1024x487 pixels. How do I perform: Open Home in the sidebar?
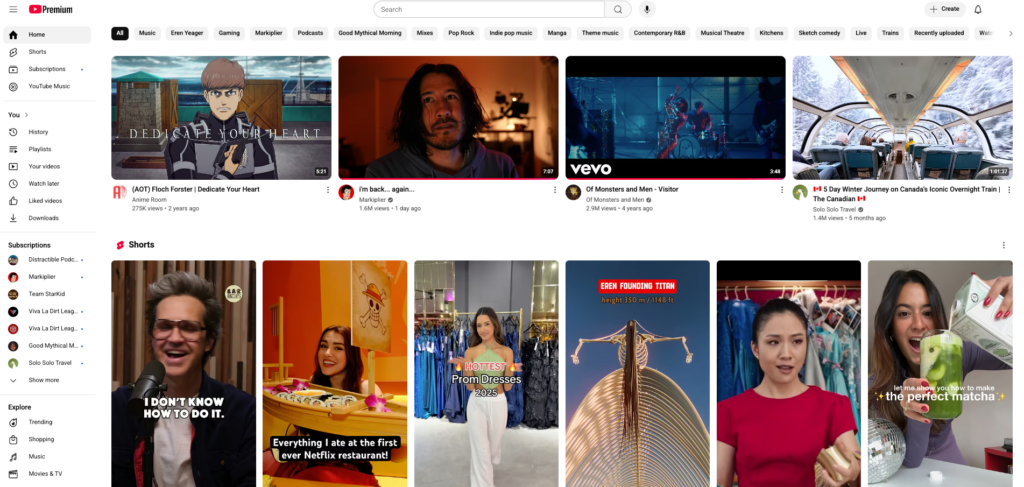click(47, 35)
